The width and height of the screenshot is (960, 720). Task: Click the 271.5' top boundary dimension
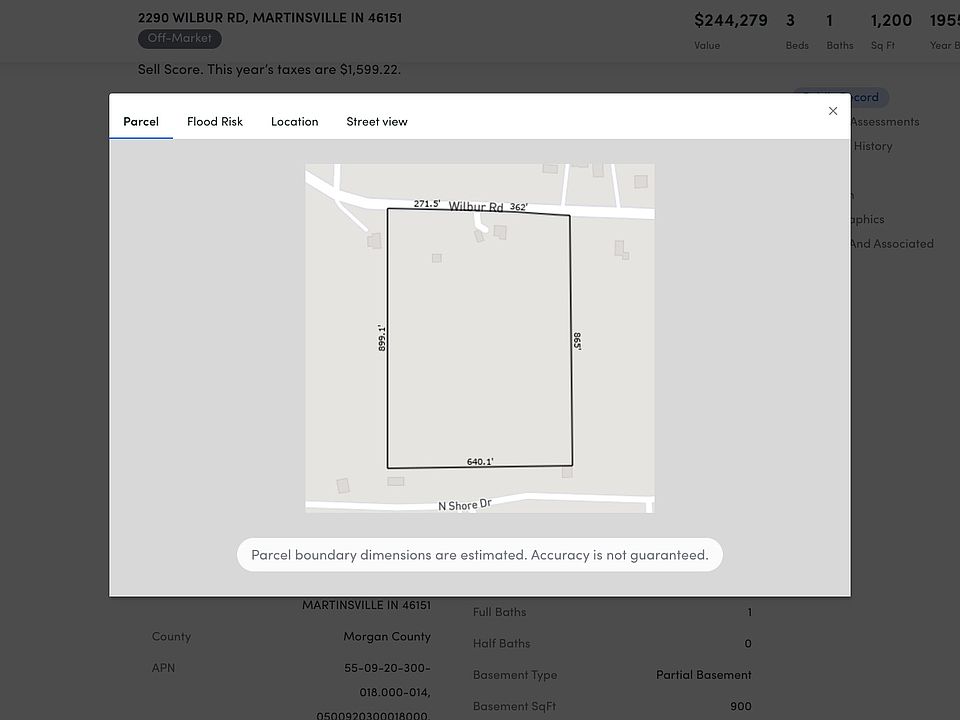coord(427,203)
